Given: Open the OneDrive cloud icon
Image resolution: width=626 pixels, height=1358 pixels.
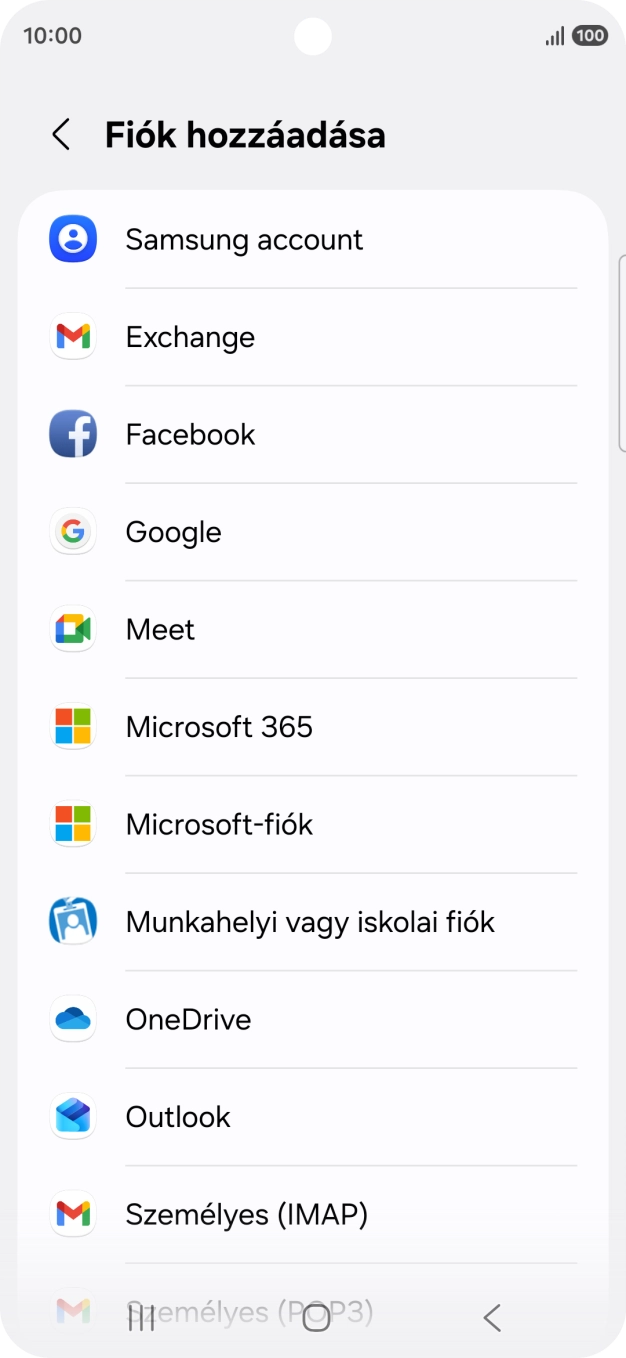Looking at the screenshot, I should tap(72, 1019).
